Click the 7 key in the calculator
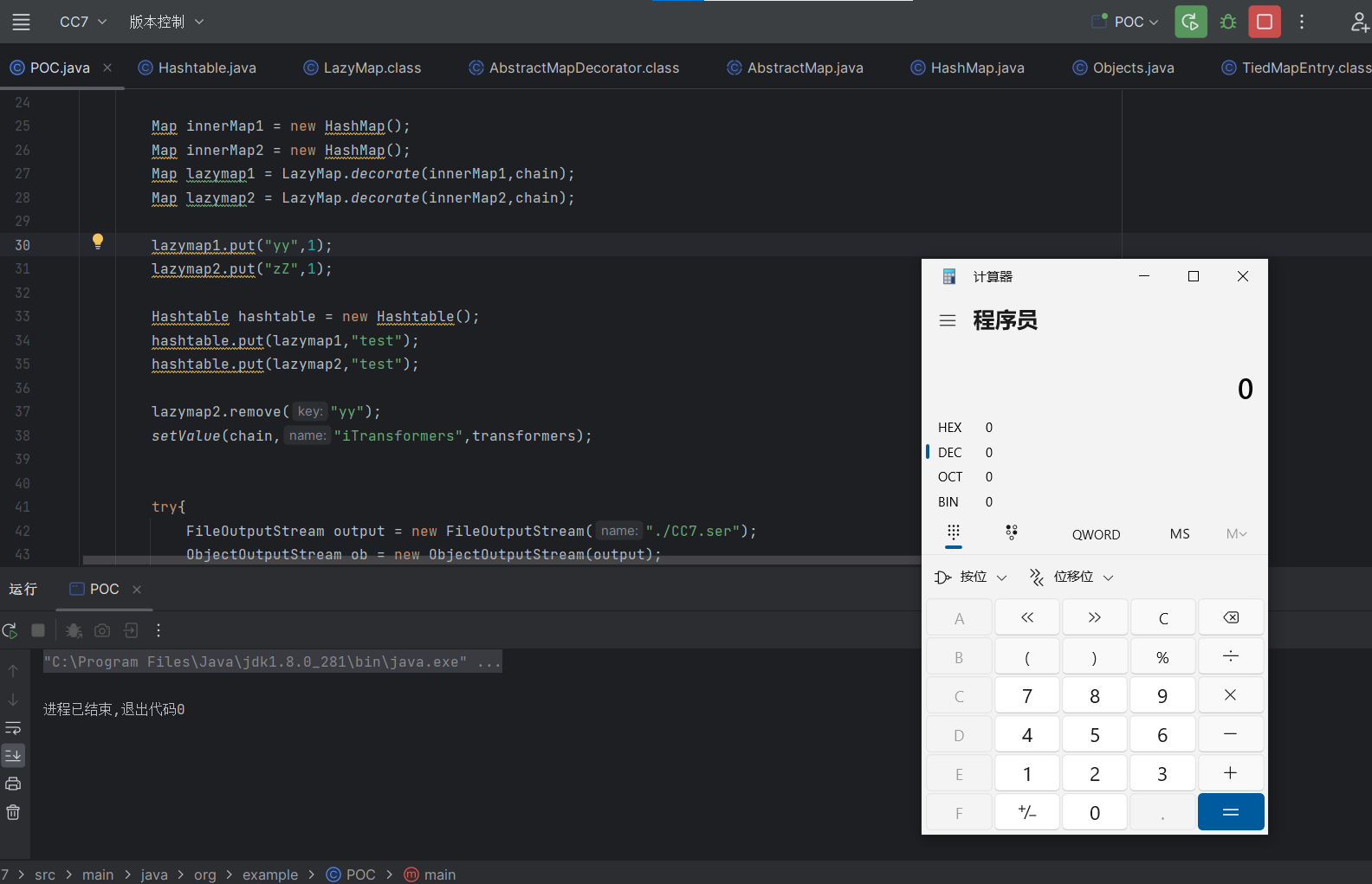Viewport: 1372px width, 884px height. 1027,695
